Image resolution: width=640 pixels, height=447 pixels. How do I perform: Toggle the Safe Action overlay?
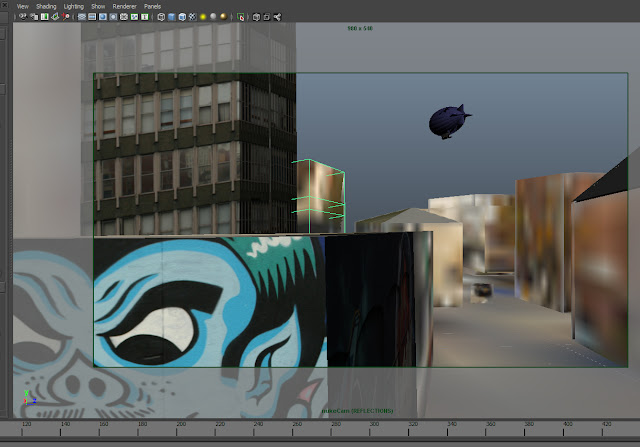(134, 17)
